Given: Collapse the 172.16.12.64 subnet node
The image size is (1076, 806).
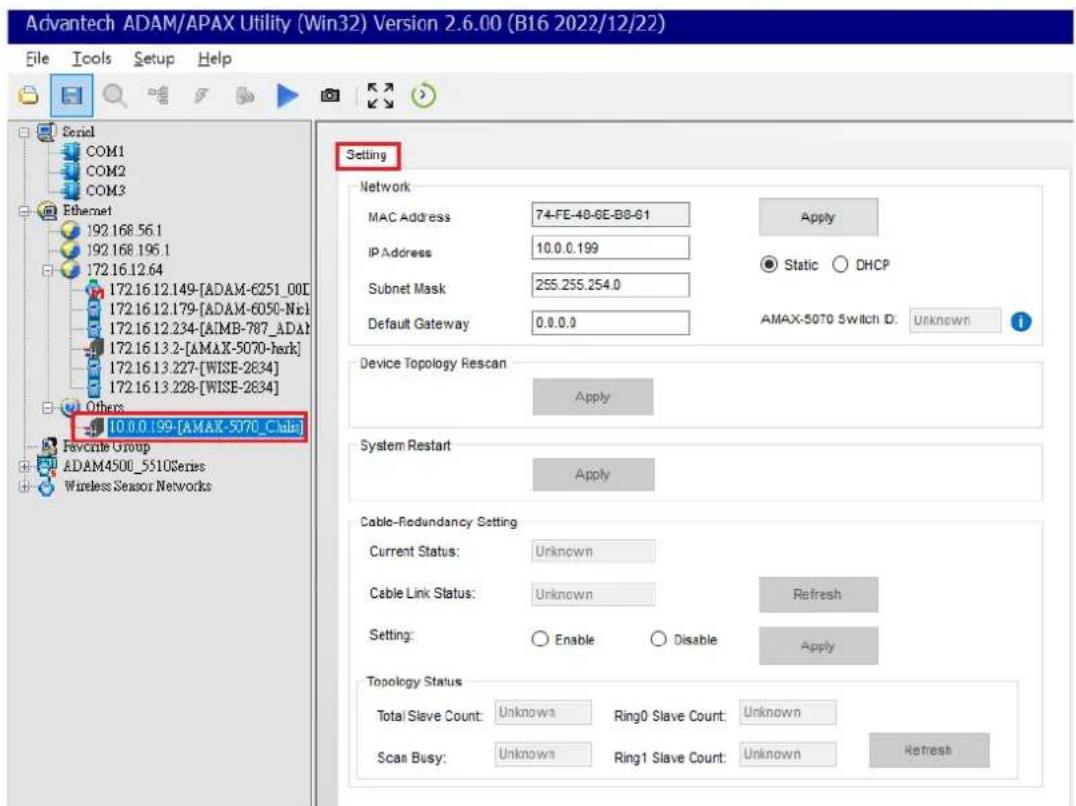Looking at the screenshot, I should click(47, 270).
